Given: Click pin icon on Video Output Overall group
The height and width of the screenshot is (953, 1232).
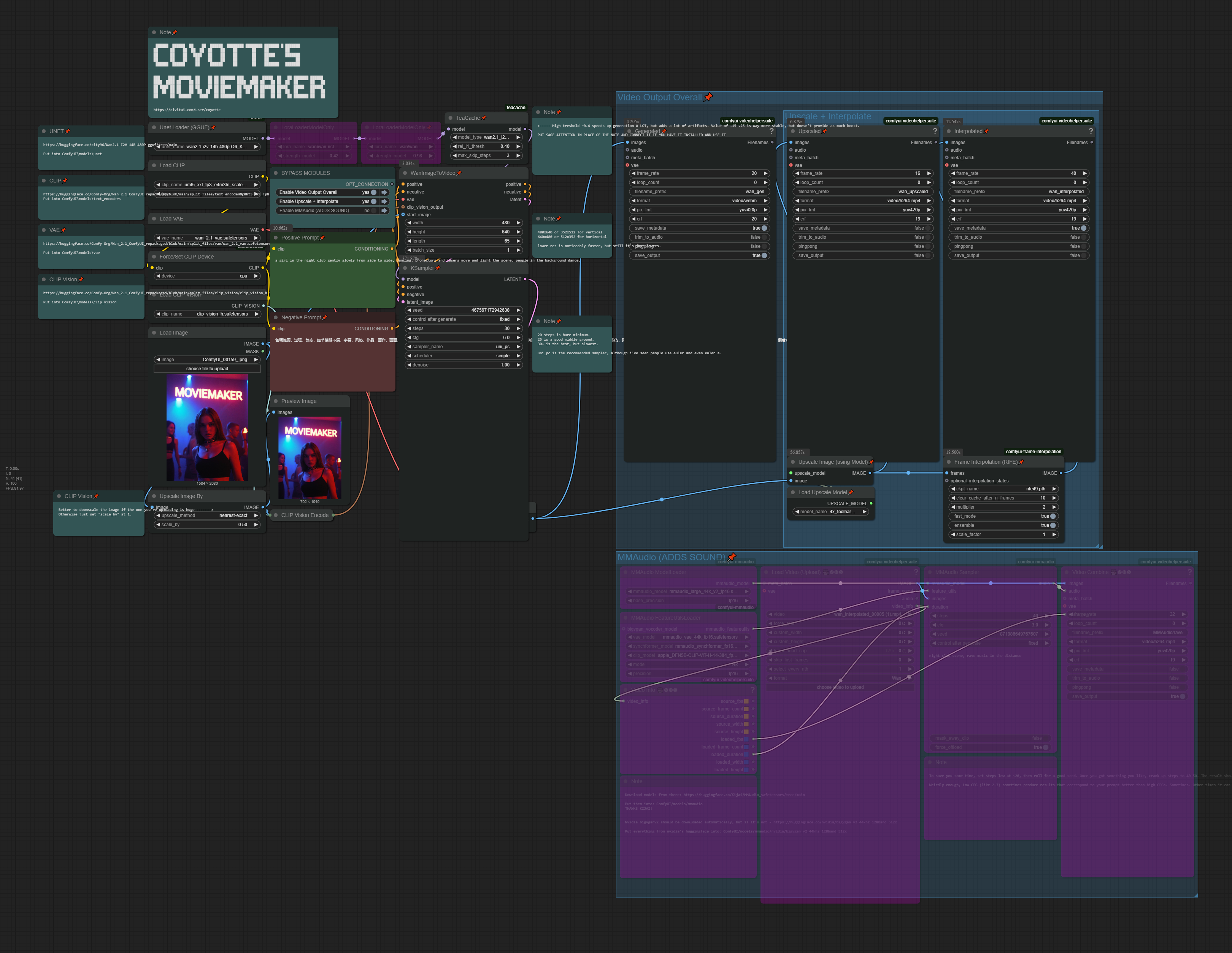Looking at the screenshot, I should tap(708, 97).
